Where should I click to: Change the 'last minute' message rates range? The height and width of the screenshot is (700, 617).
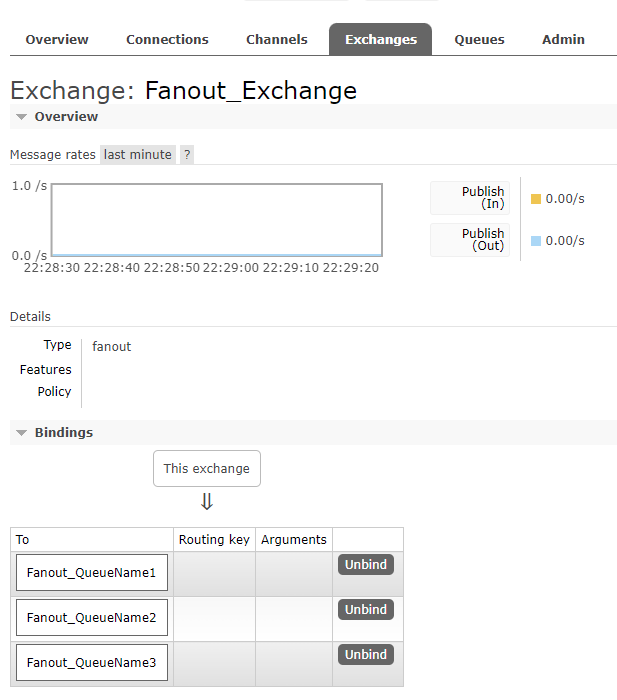pos(138,154)
